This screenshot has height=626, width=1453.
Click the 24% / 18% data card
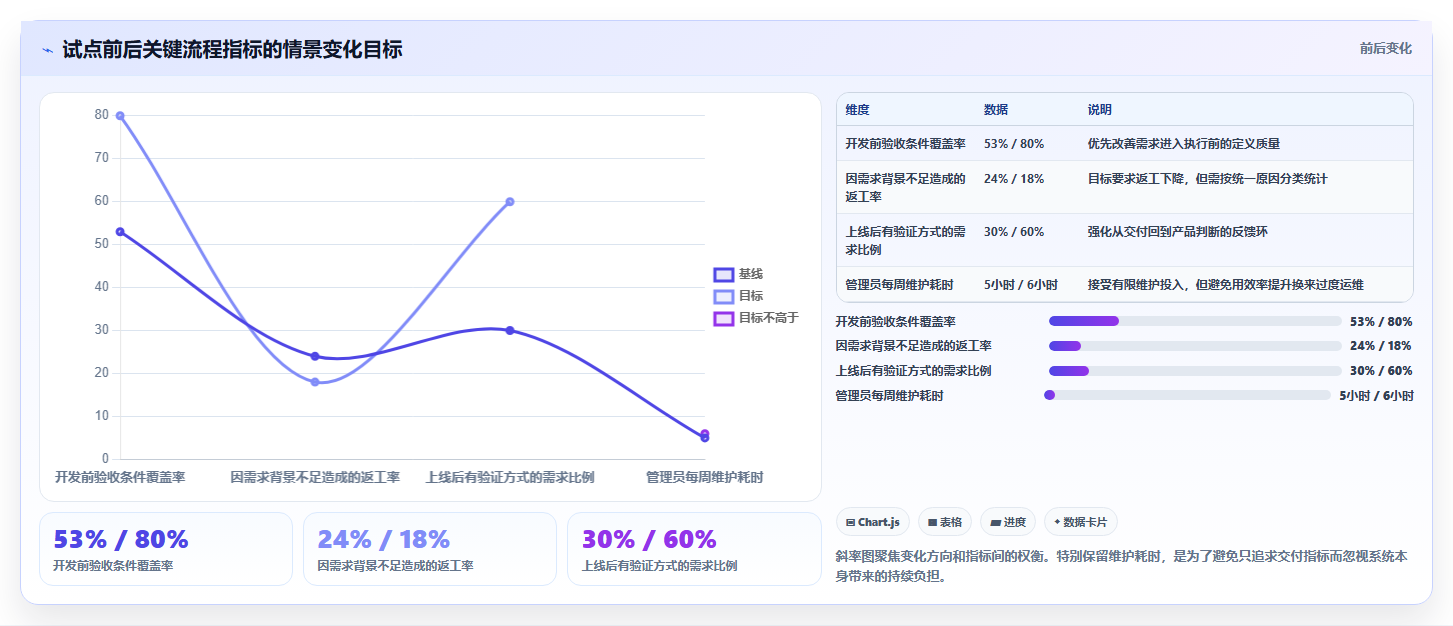pyautogui.click(x=430, y=549)
